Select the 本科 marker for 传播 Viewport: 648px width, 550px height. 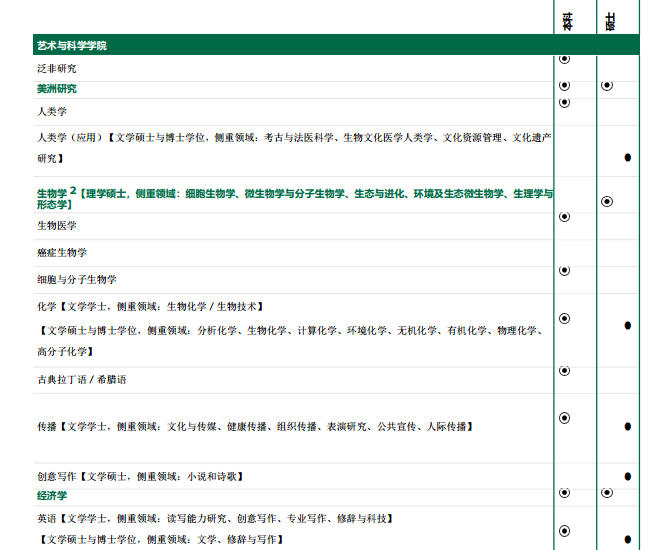pyautogui.click(x=565, y=418)
